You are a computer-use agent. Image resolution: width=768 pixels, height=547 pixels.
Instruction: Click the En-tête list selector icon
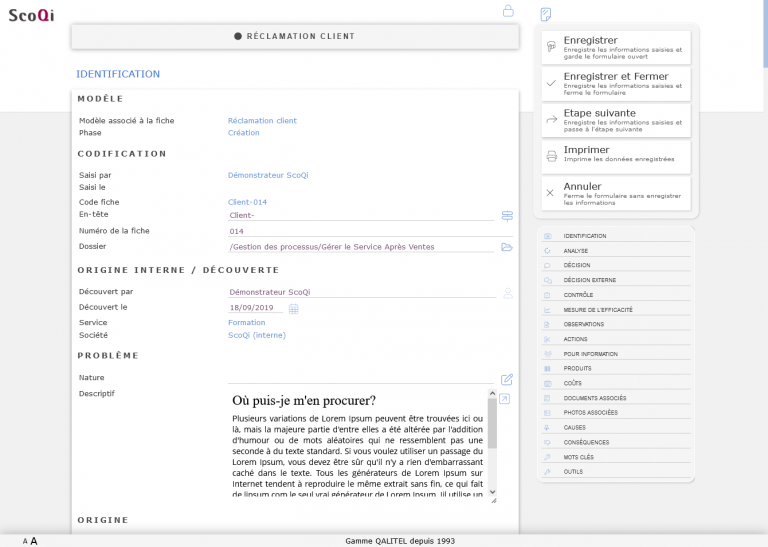pos(507,216)
